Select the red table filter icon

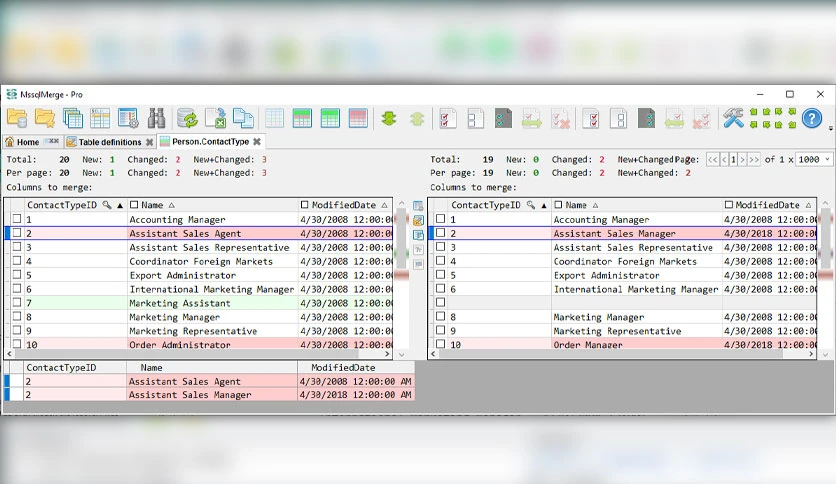[358, 118]
